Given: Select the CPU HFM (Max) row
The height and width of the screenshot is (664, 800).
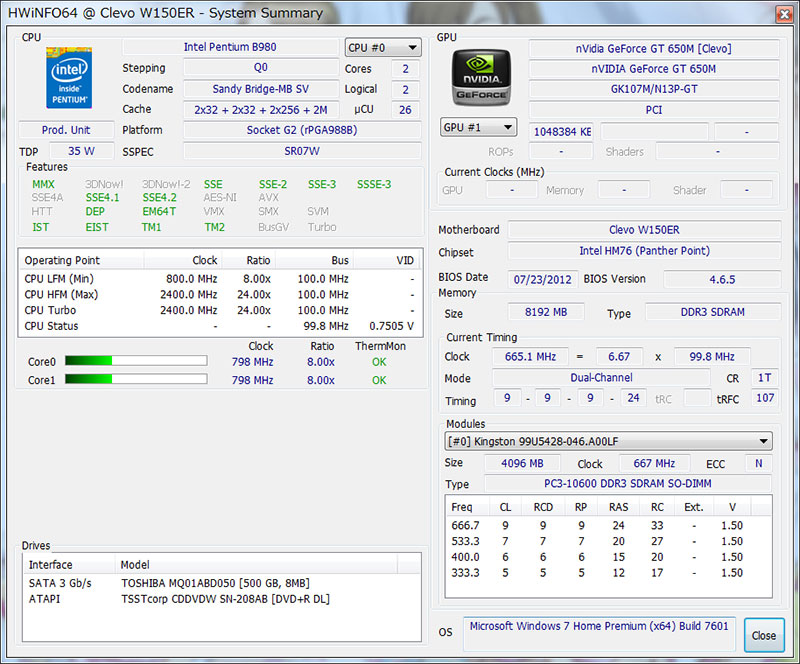Looking at the screenshot, I should point(220,294).
